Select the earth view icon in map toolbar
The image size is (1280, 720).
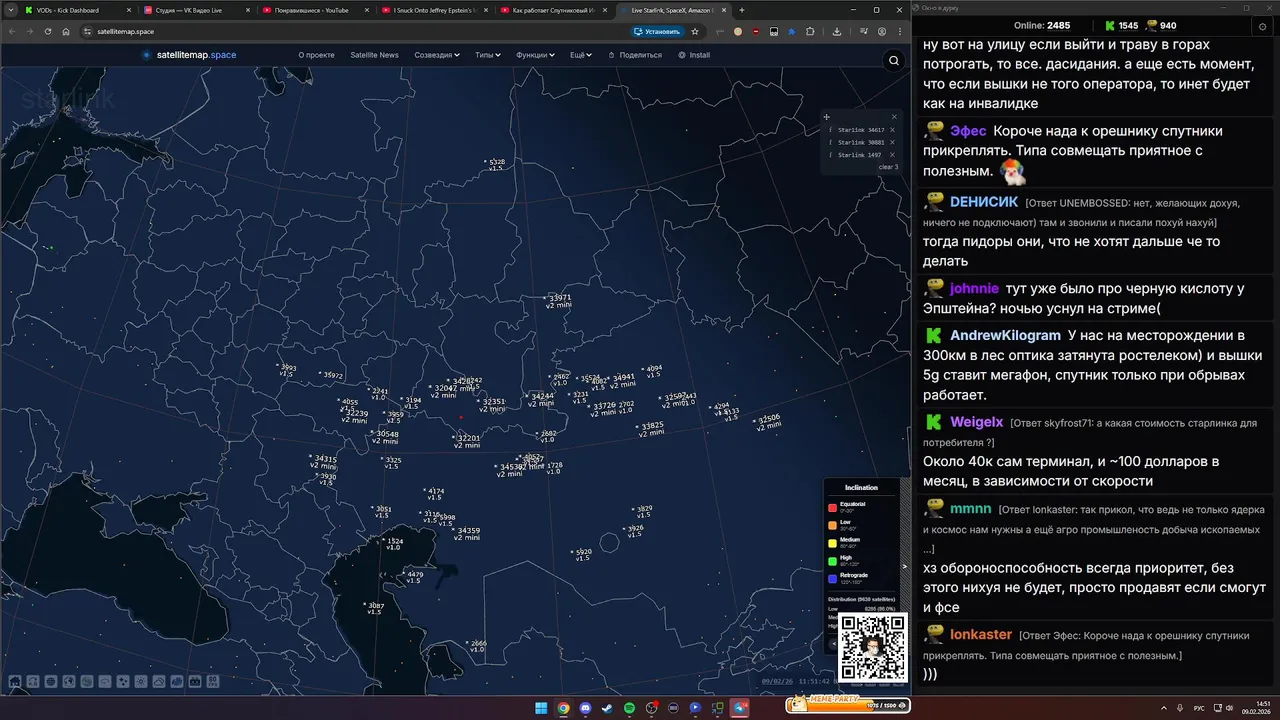click(x=69, y=681)
